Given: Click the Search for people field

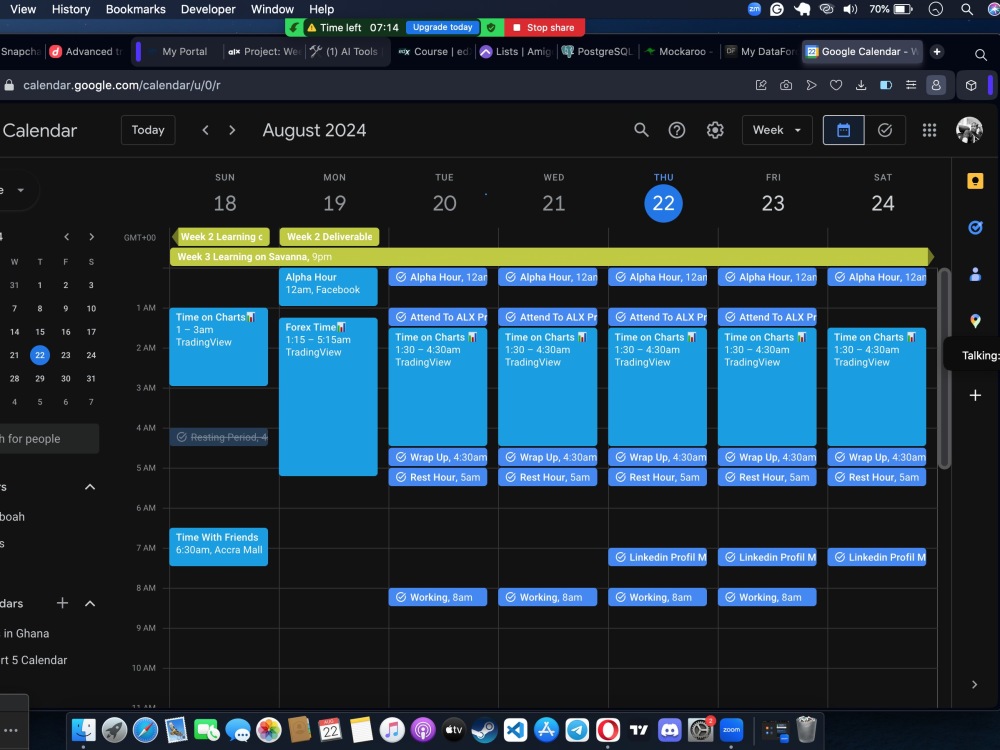Looking at the screenshot, I should [49, 439].
